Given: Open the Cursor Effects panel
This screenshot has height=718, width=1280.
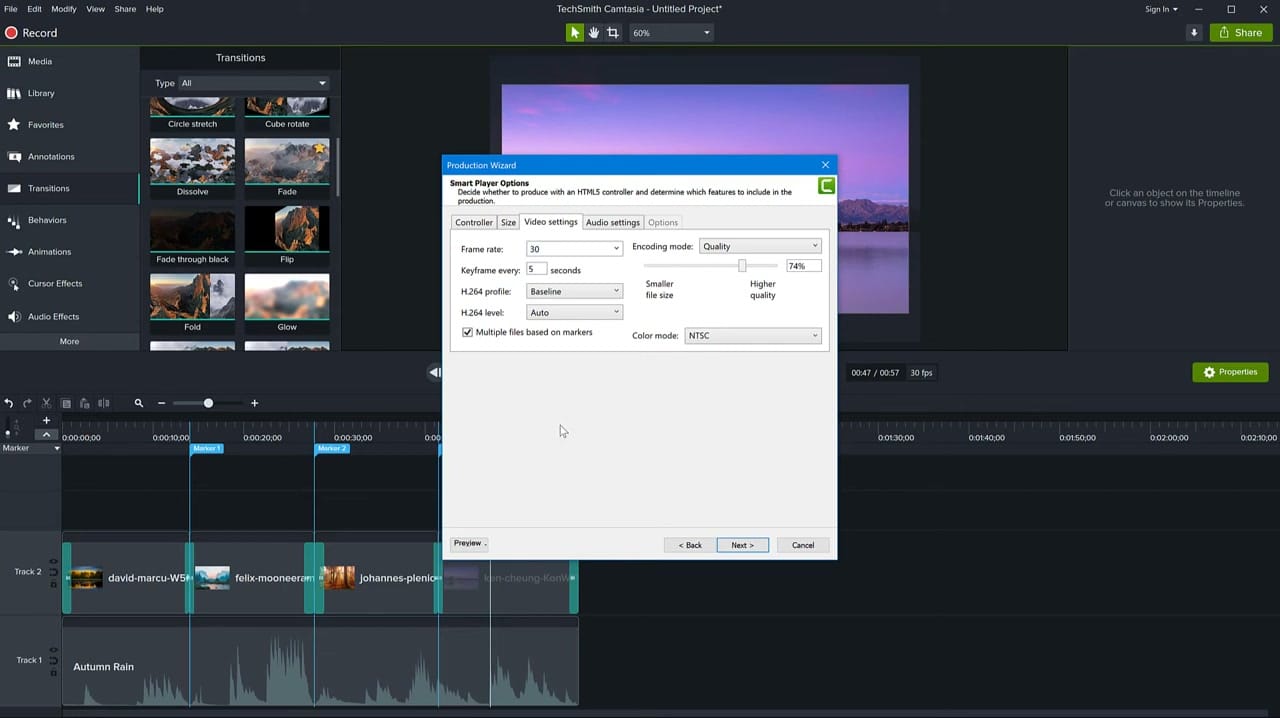Looking at the screenshot, I should (55, 283).
